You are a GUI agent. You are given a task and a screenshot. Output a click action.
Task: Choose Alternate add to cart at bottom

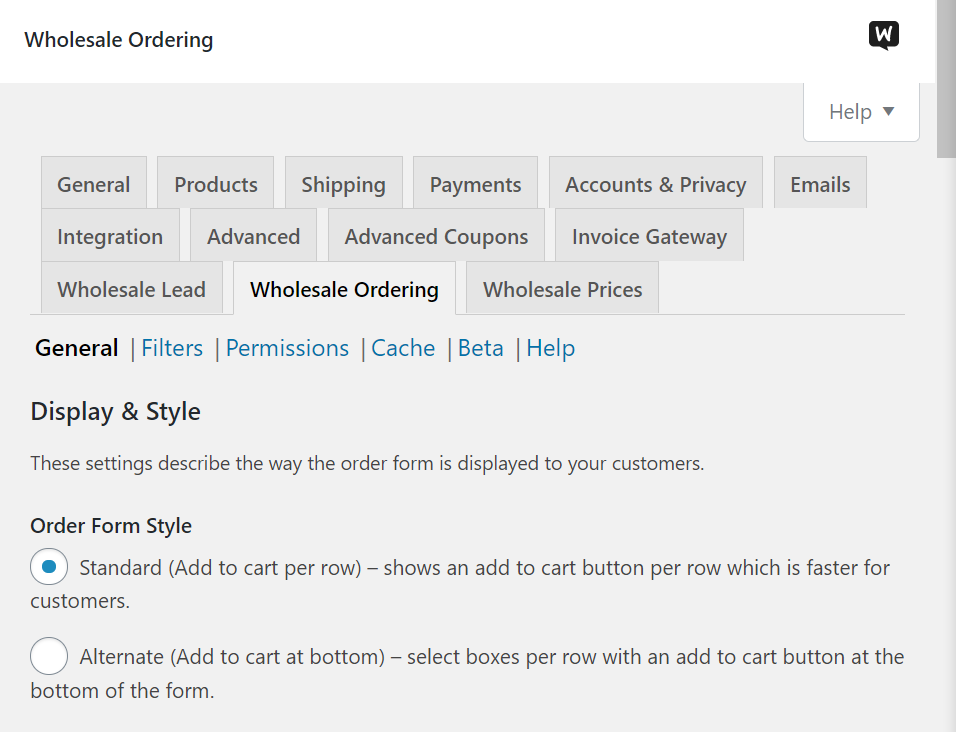49,656
